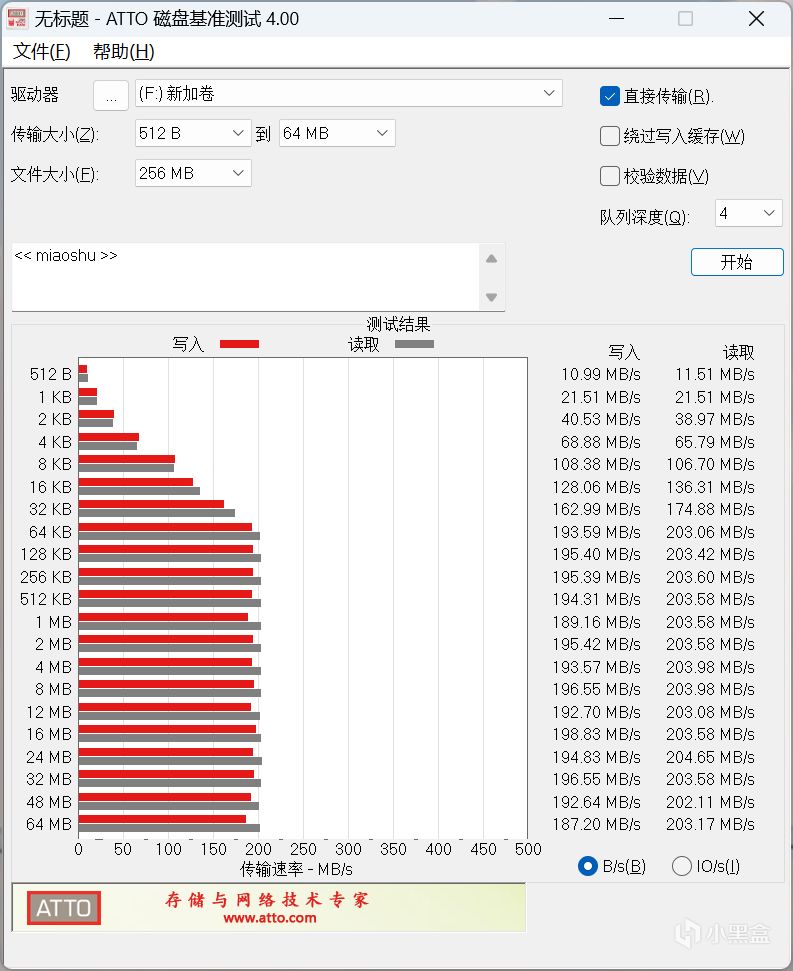Click the ATTO app icon in title bar
This screenshot has width=793, height=971.
[17, 19]
